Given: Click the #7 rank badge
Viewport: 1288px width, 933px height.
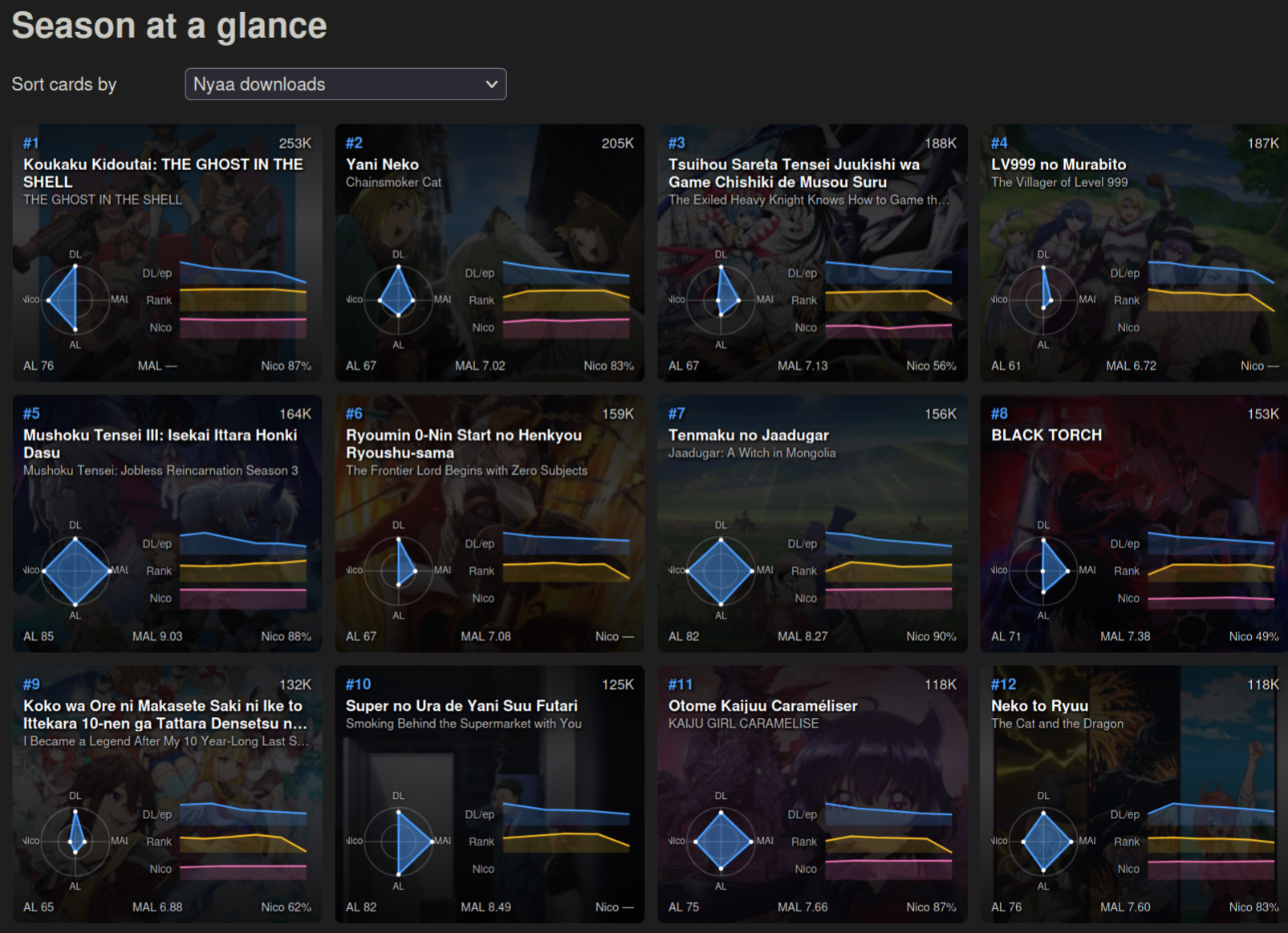Looking at the screenshot, I should coord(677,414).
